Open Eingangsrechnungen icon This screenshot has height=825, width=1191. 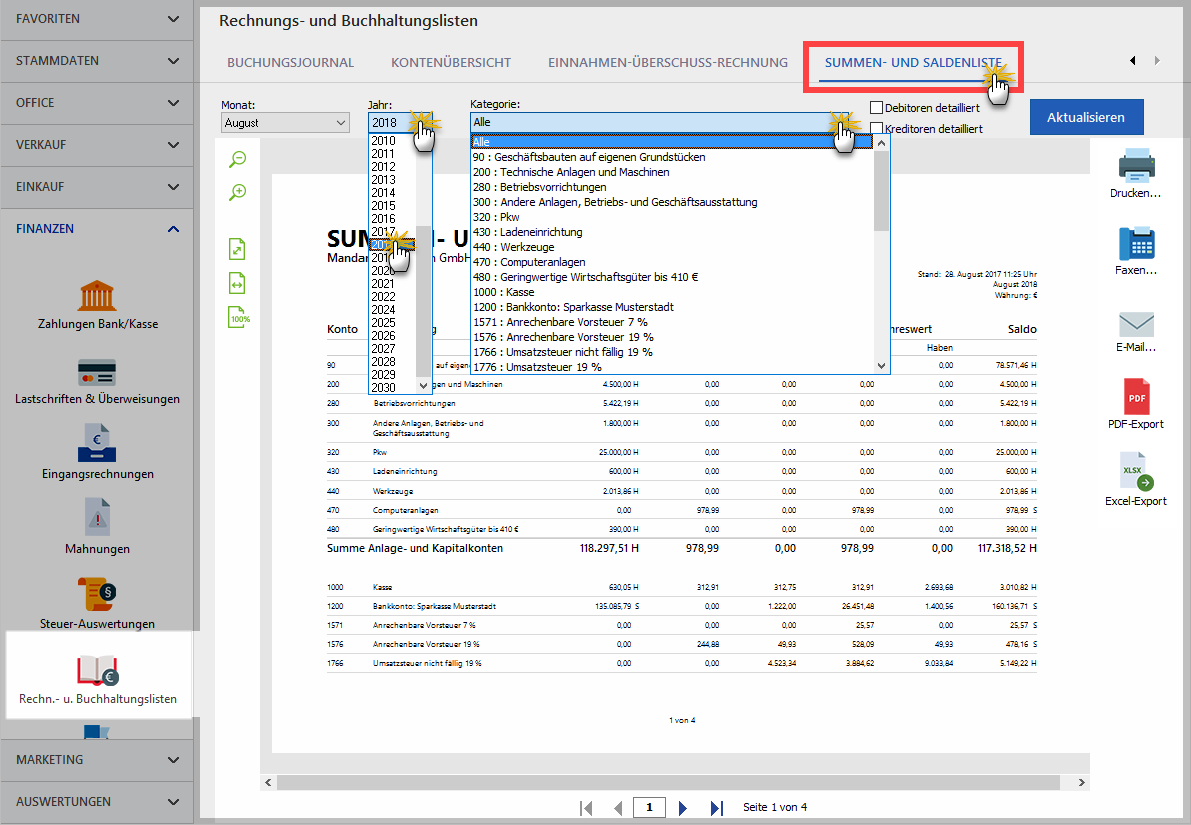click(97, 443)
